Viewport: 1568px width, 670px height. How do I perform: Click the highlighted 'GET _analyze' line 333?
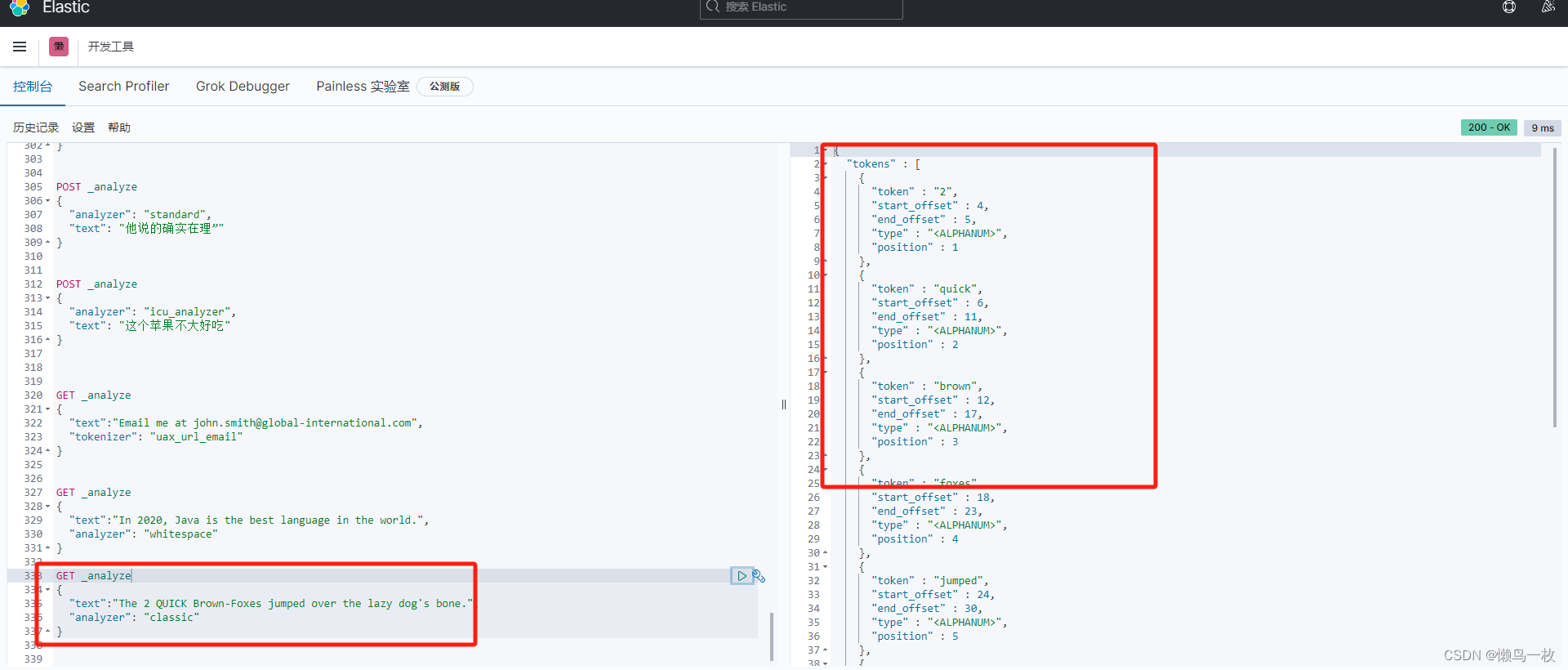click(x=93, y=576)
